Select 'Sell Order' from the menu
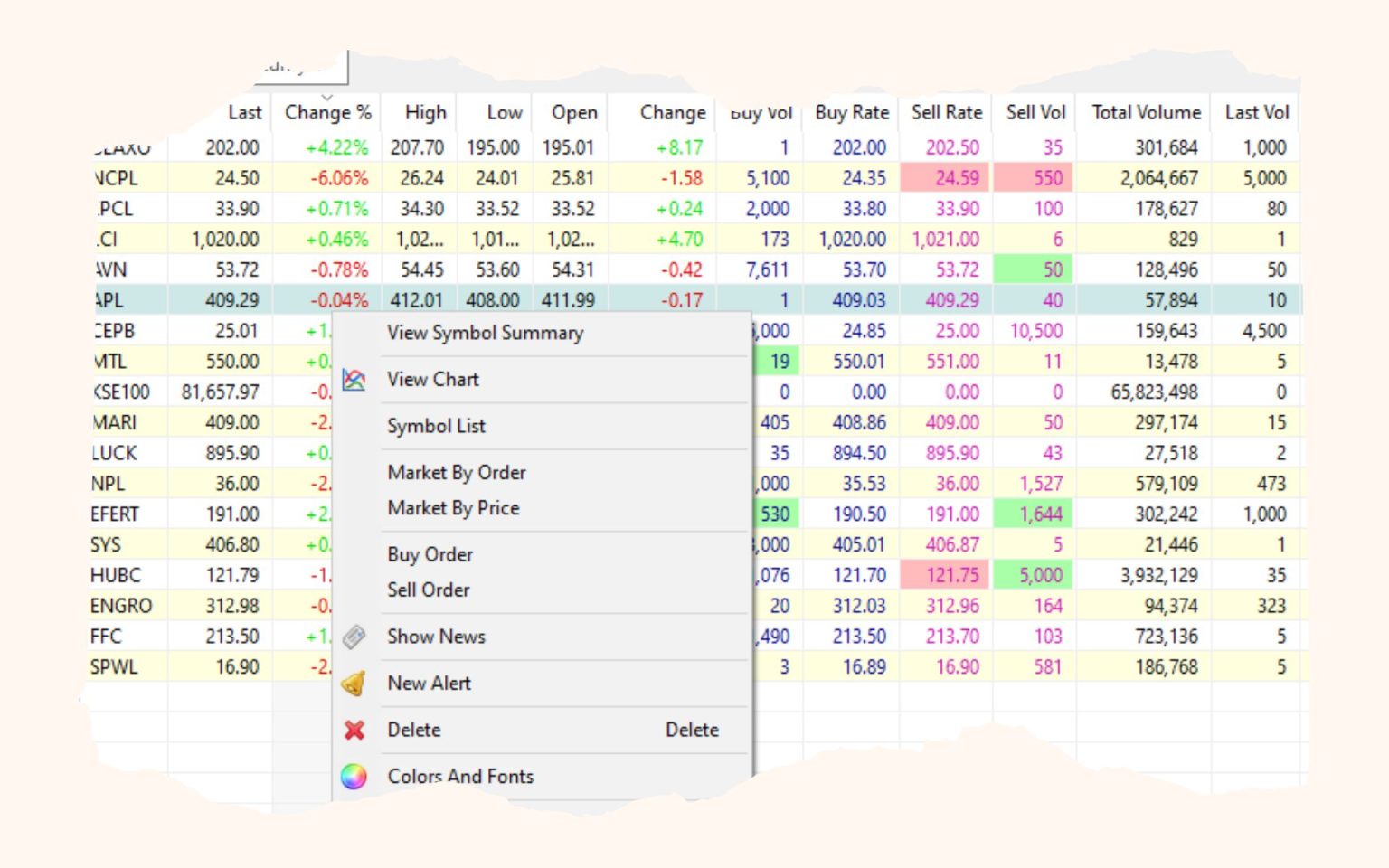The width and height of the screenshot is (1389, 868). pos(428,590)
